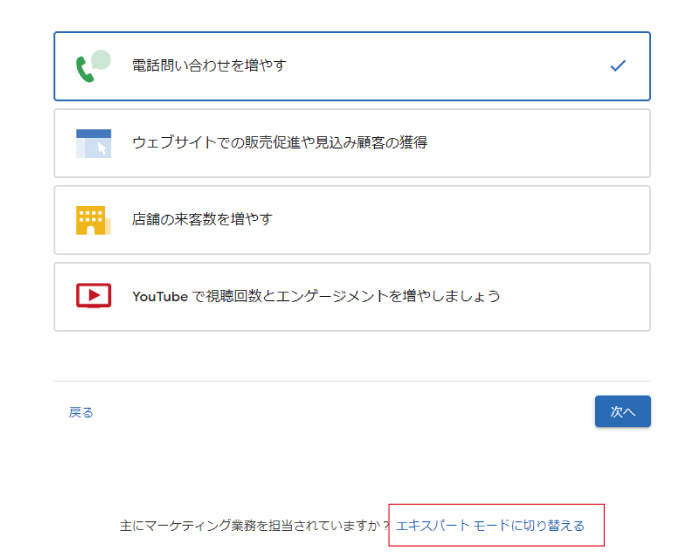Image resolution: width=700 pixels, height=558 pixels.
Task: Click the website browser window icon
Action: click(x=93, y=143)
